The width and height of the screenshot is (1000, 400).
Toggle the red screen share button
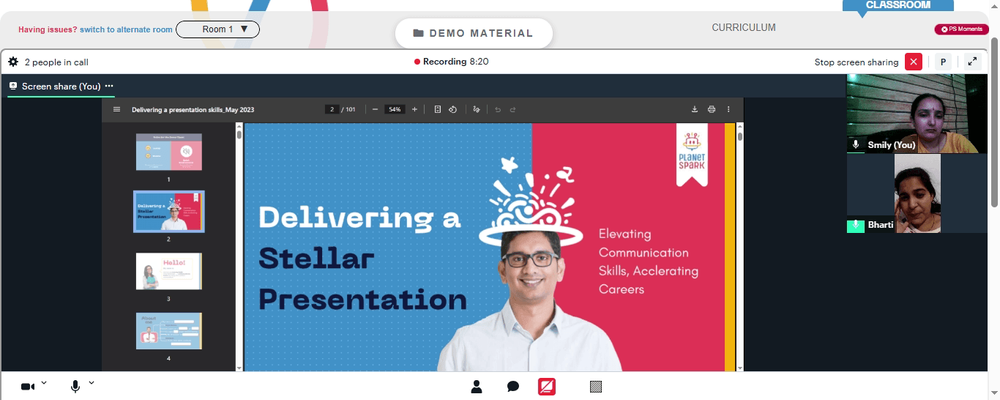point(547,387)
